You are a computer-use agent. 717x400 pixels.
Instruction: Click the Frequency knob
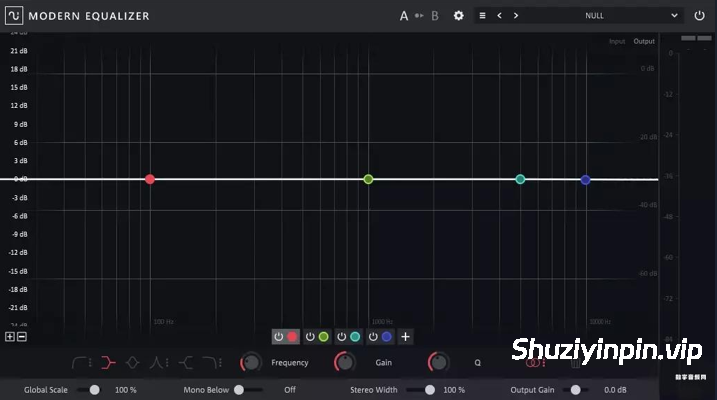[x=251, y=363]
